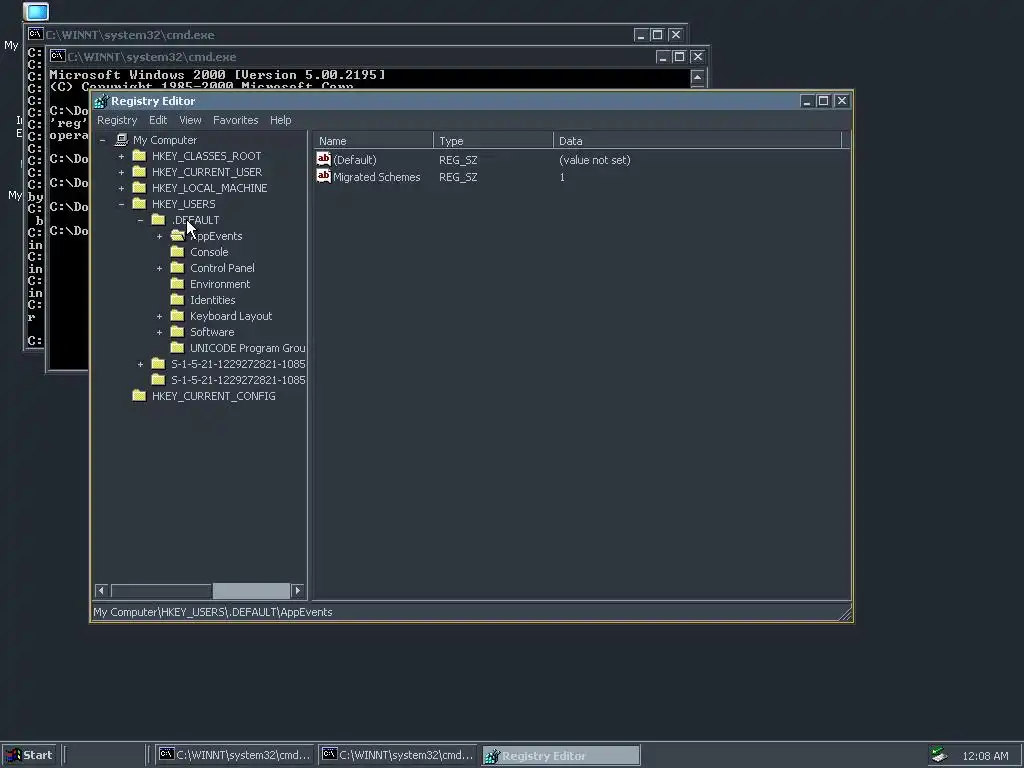1024x768 pixels.
Task: Open the View menu
Action: pos(190,120)
